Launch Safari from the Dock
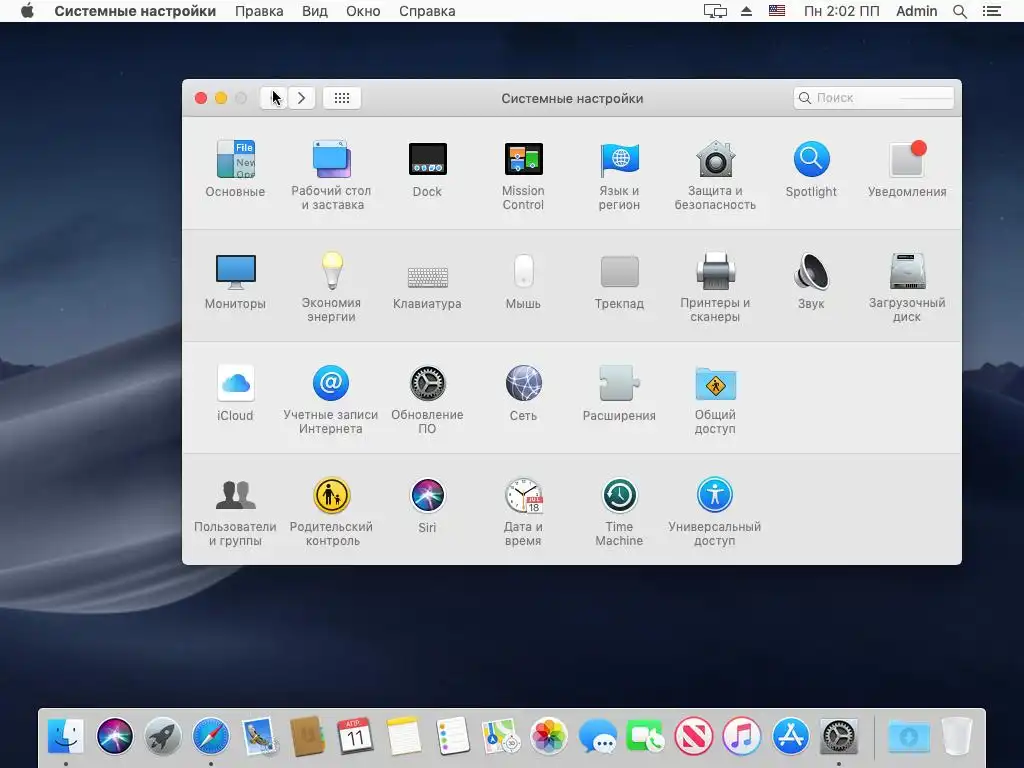 211,736
